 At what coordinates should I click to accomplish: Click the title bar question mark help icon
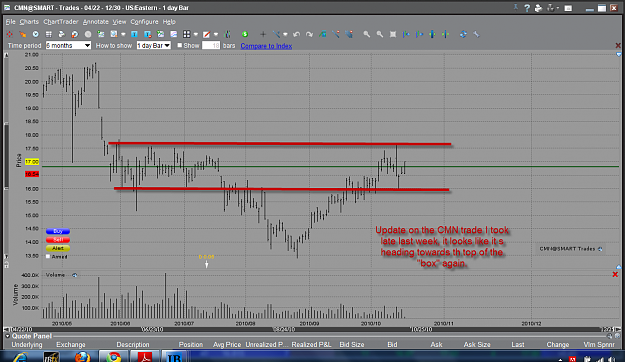pos(527,8)
